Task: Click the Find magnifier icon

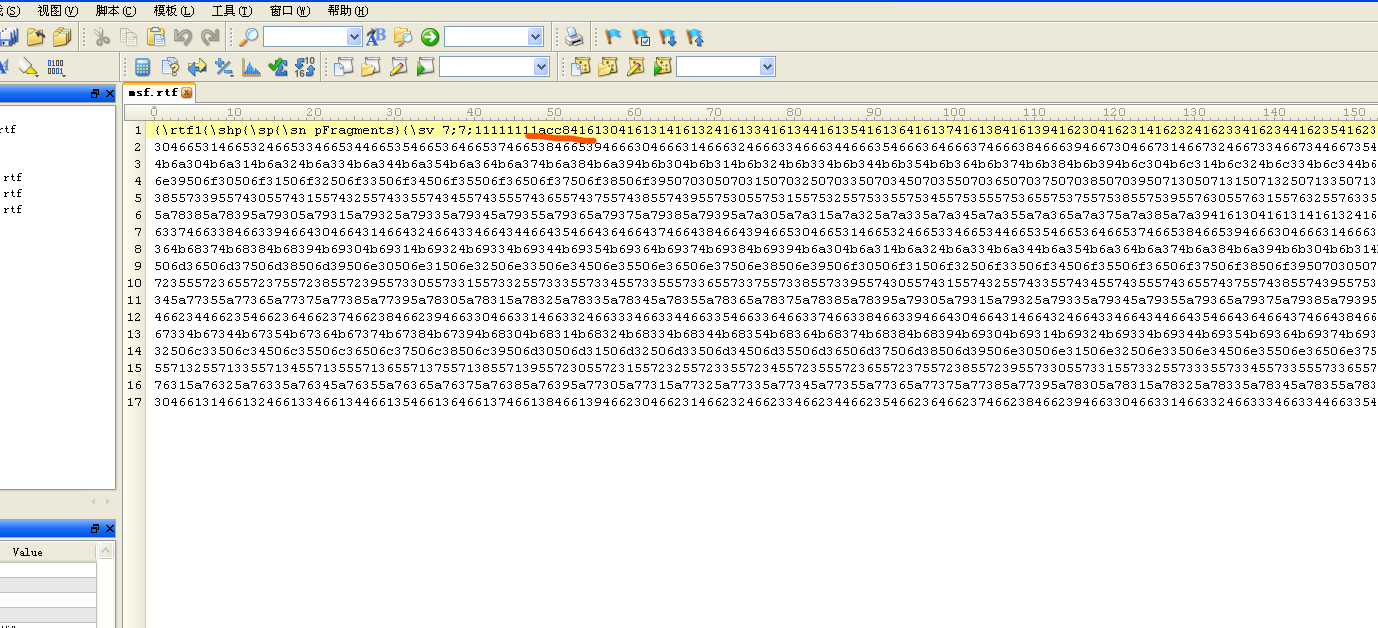Action: click(248, 37)
